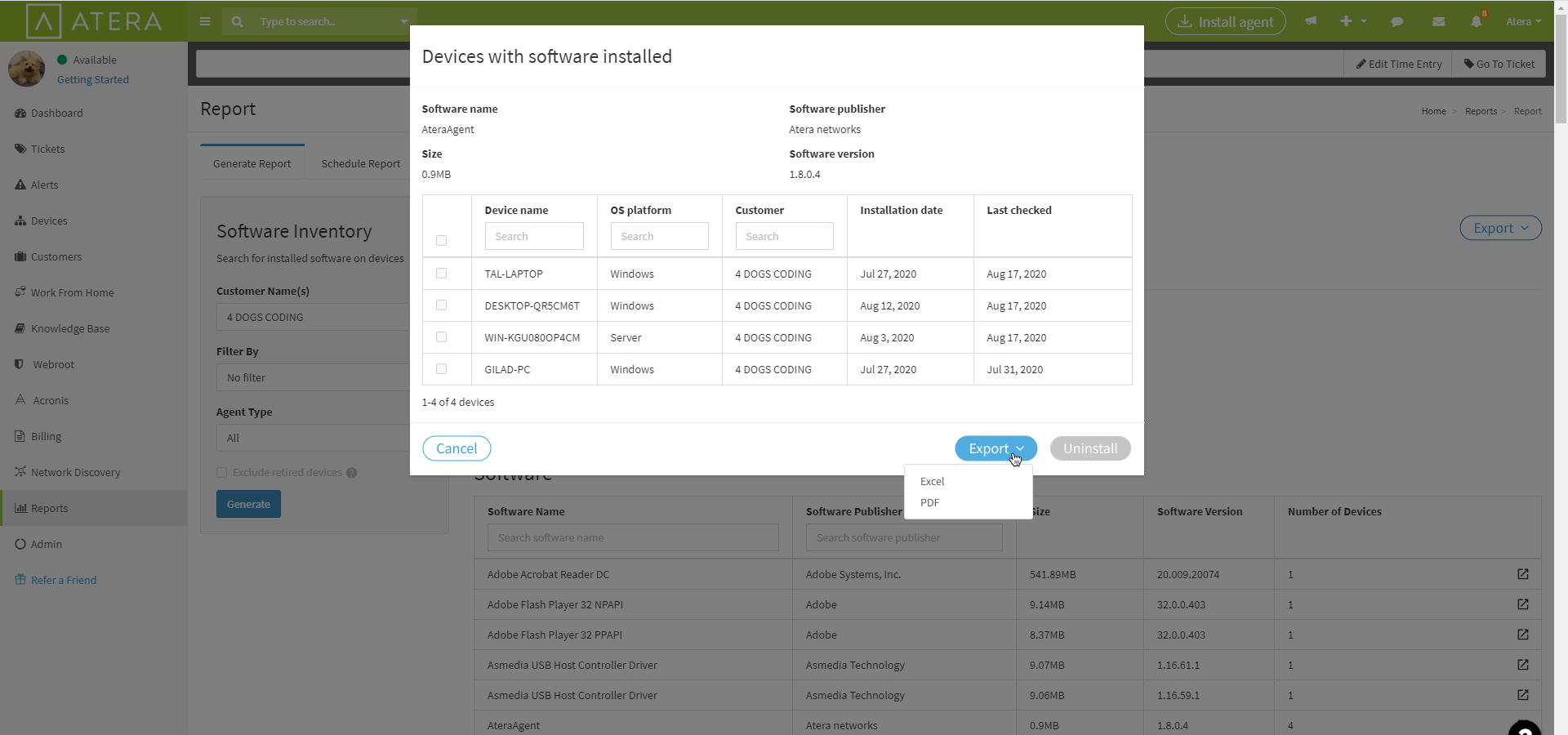Click the search magnifier icon
Screen dimensions: 1568x735
pyautogui.click(x=237, y=22)
